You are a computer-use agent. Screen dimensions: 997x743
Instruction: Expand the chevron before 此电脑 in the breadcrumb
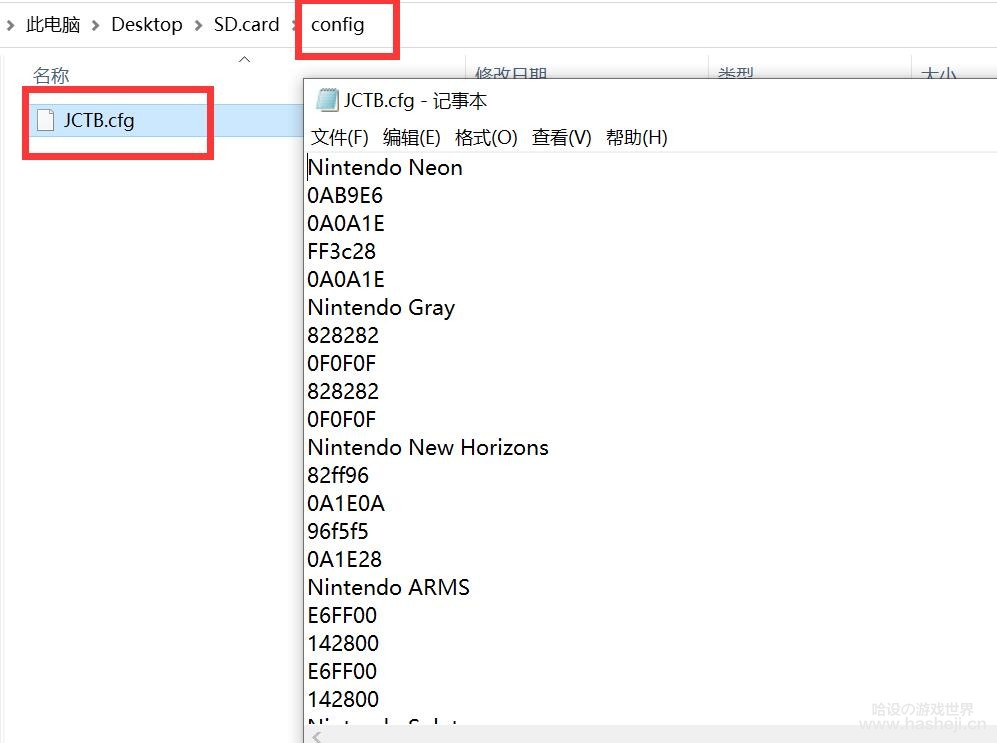pyautogui.click(x=10, y=25)
